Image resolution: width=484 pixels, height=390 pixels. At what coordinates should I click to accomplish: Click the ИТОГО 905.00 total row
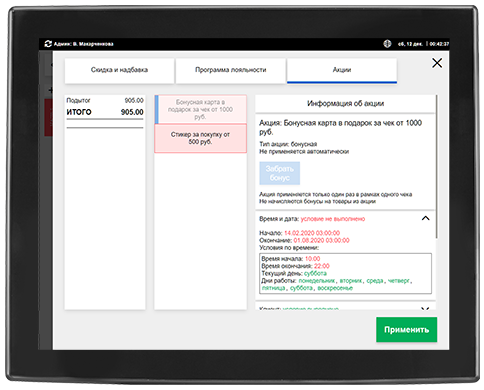(105, 112)
